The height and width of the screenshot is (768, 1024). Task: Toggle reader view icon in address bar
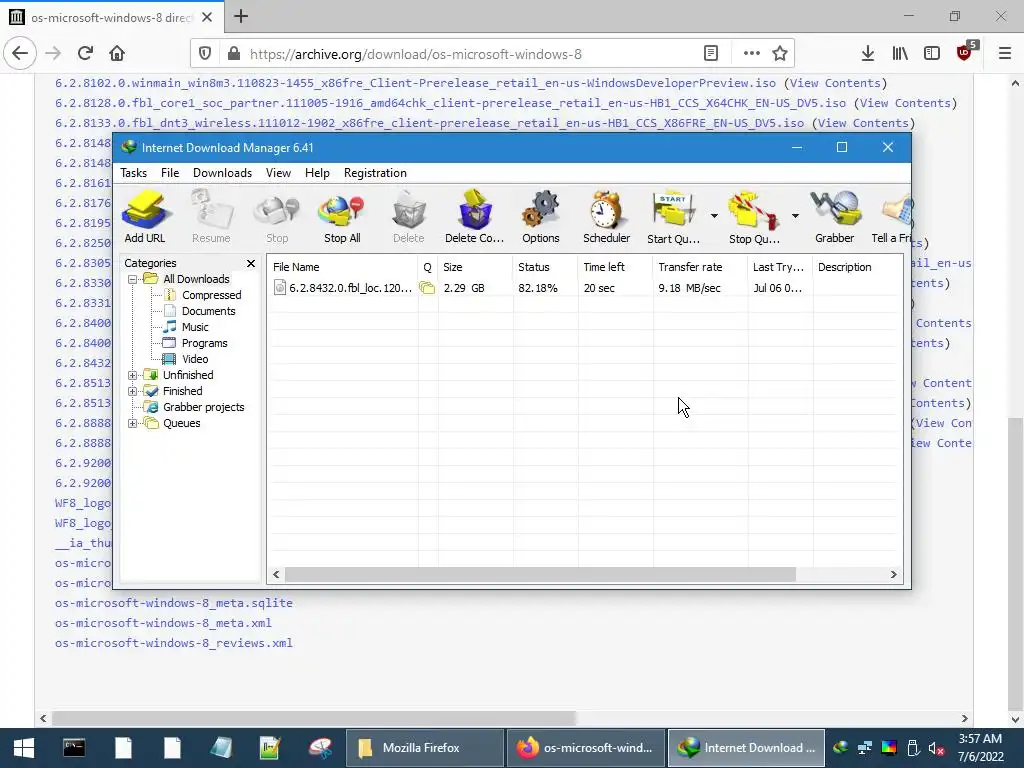pyautogui.click(x=711, y=54)
